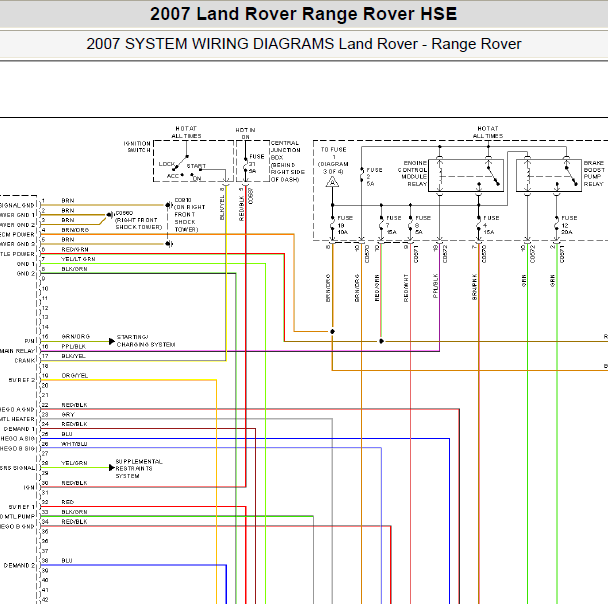Click the Engine Control Module Relay box

pyautogui.click(x=466, y=175)
